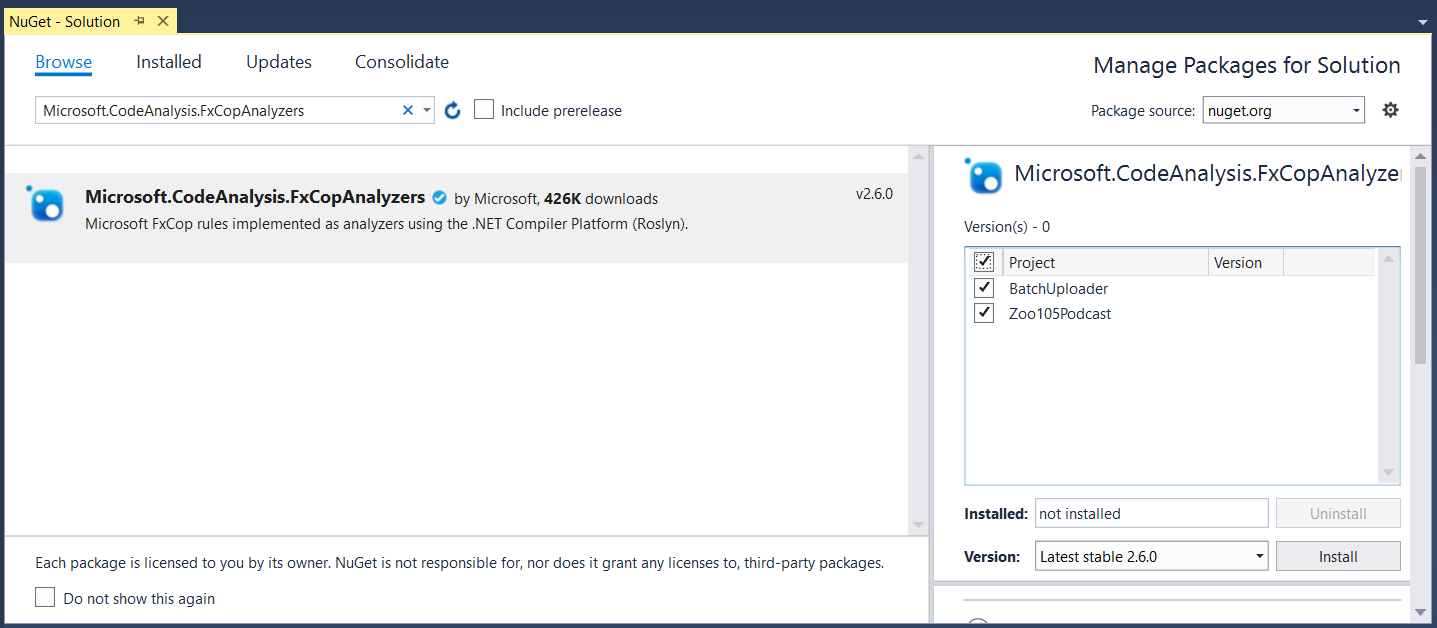Toggle the select-all projects header checkbox
The image size is (1437, 628).
pos(983,261)
